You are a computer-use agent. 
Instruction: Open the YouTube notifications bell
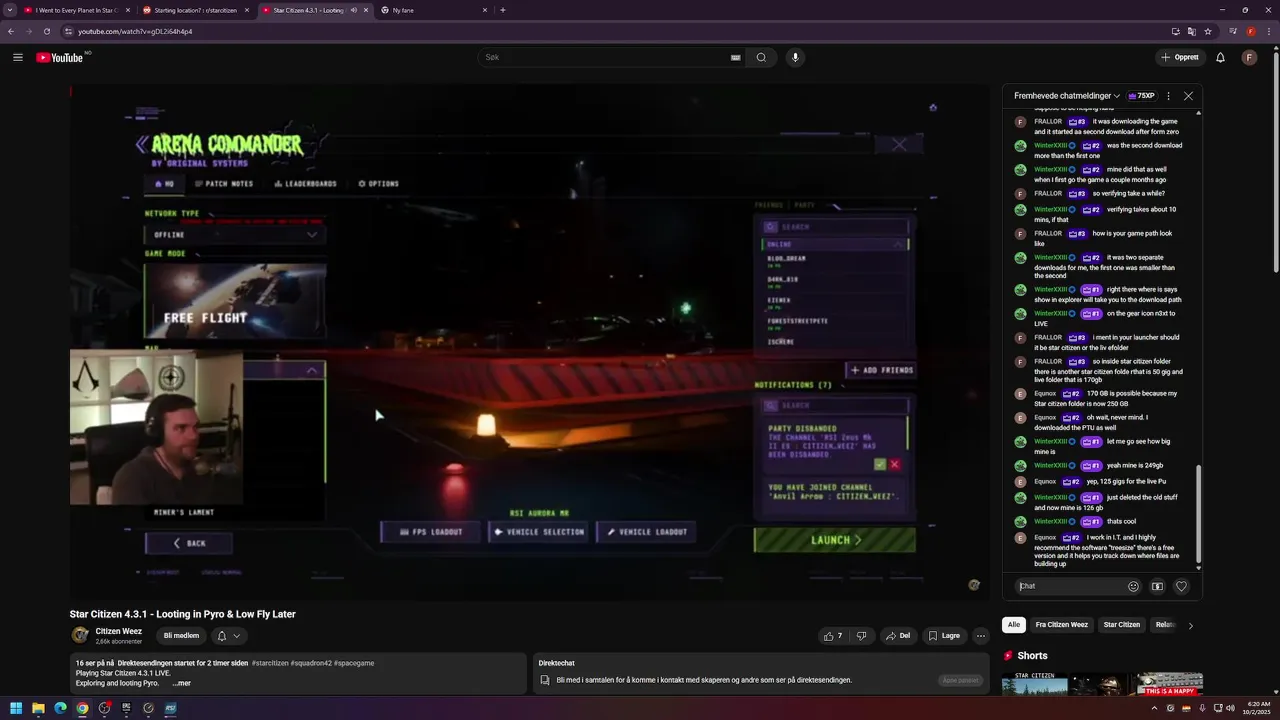click(1220, 57)
